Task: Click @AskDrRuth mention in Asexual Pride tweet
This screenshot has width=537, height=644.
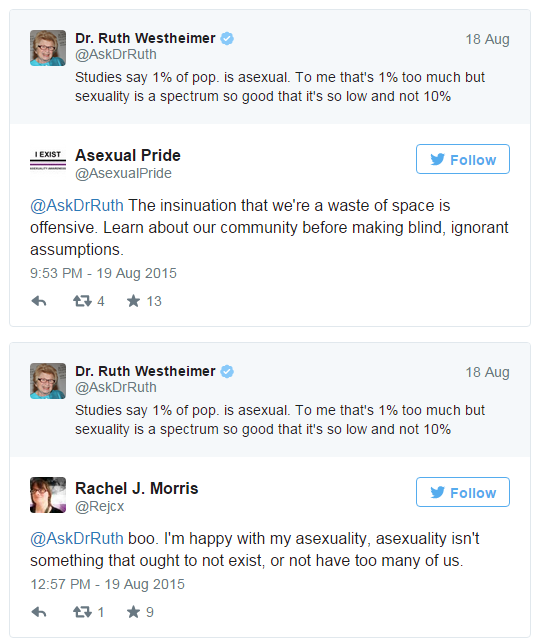Action: [x=77, y=205]
